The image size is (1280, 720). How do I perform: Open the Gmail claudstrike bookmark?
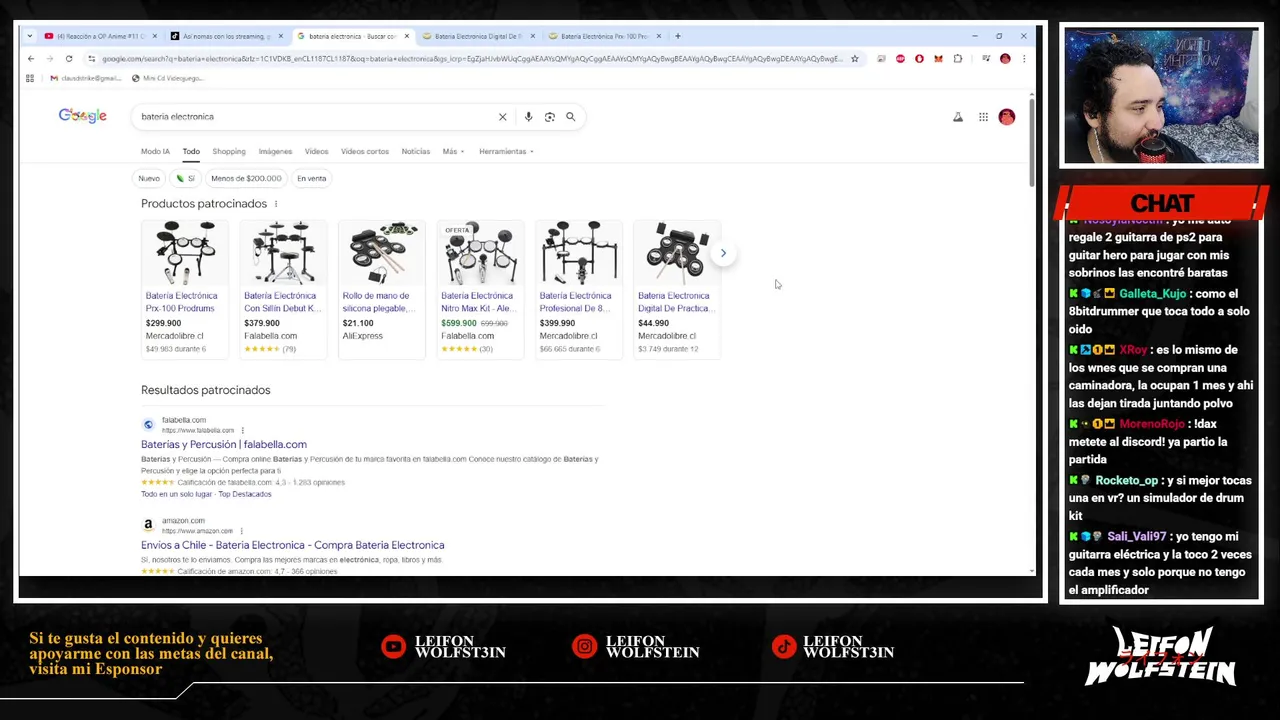[x=84, y=78]
